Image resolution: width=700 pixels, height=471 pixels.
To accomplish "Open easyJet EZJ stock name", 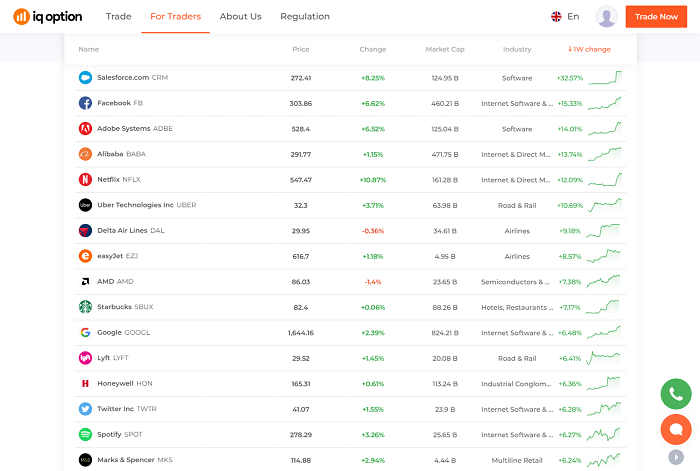I will point(117,256).
